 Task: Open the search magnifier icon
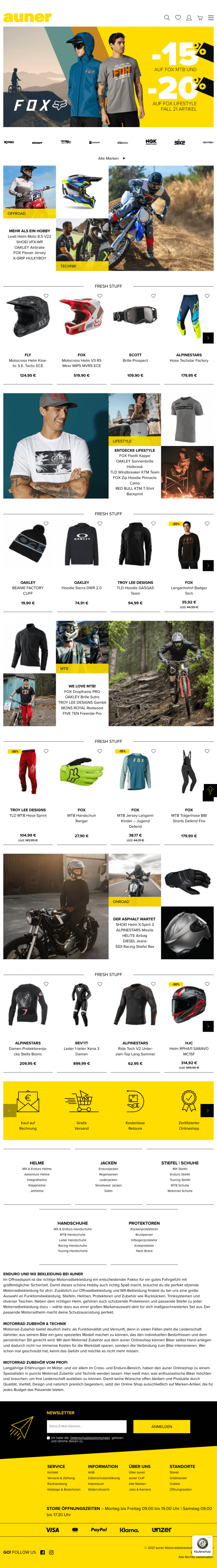pyautogui.click(x=167, y=18)
